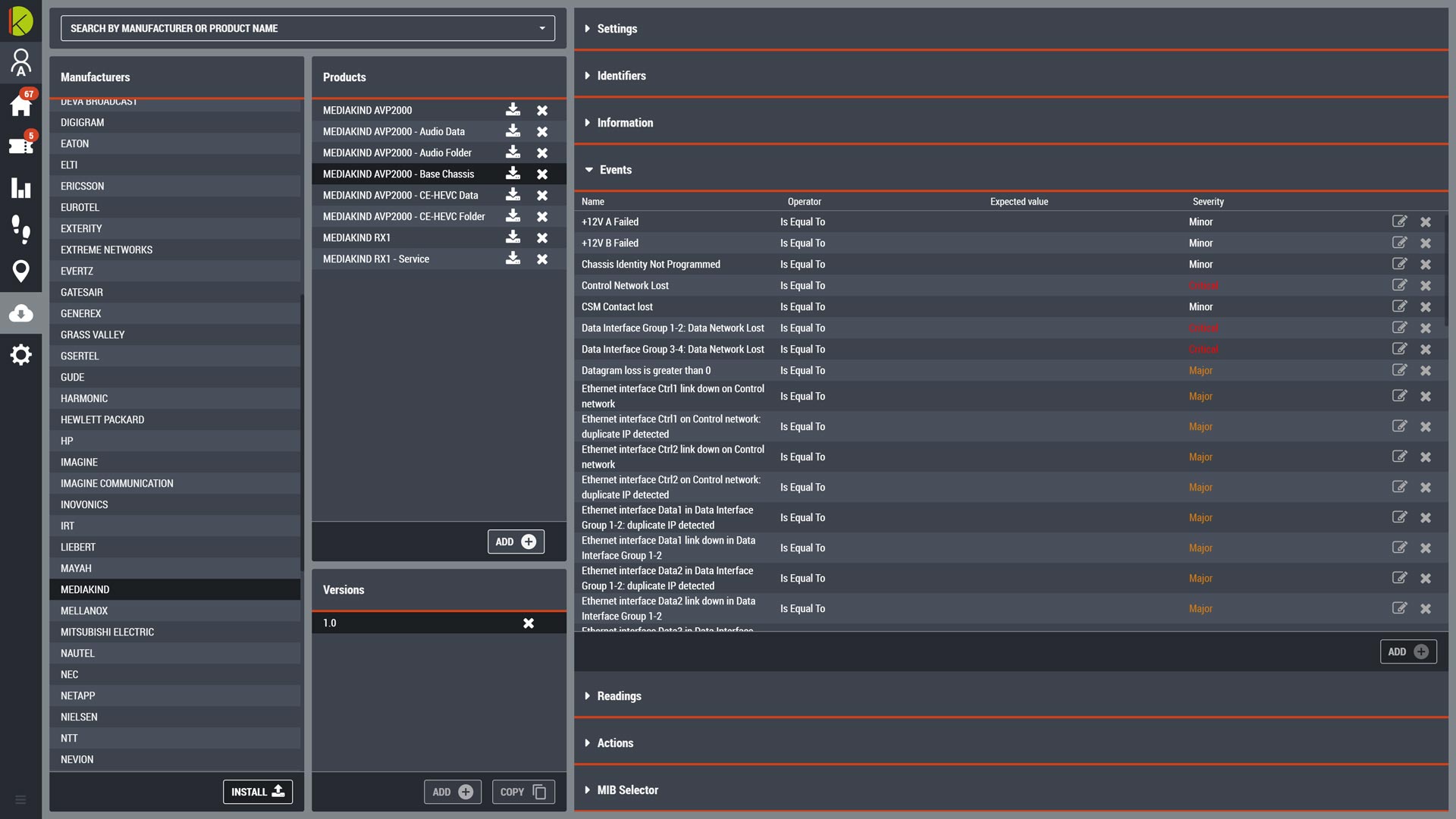Delete the +12V B Failed event
Image resolution: width=1456 pixels, height=819 pixels.
tap(1426, 243)
